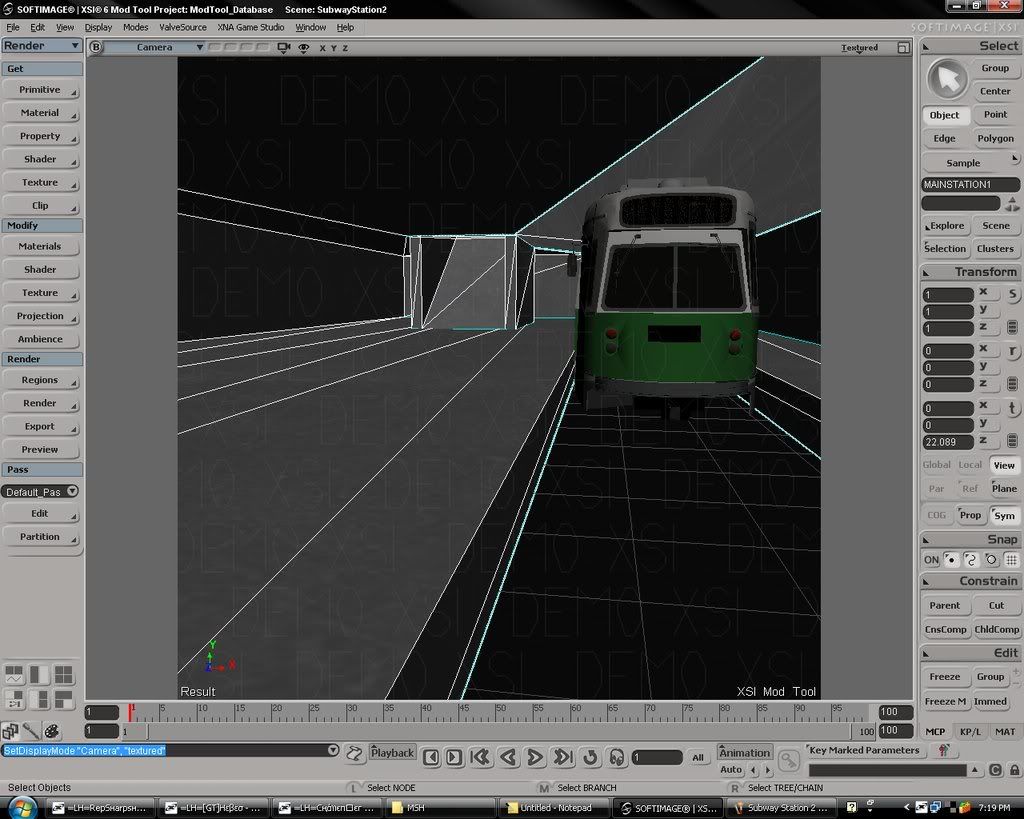Jump to last frame
1024x819 pixels.
click(562, 758)
